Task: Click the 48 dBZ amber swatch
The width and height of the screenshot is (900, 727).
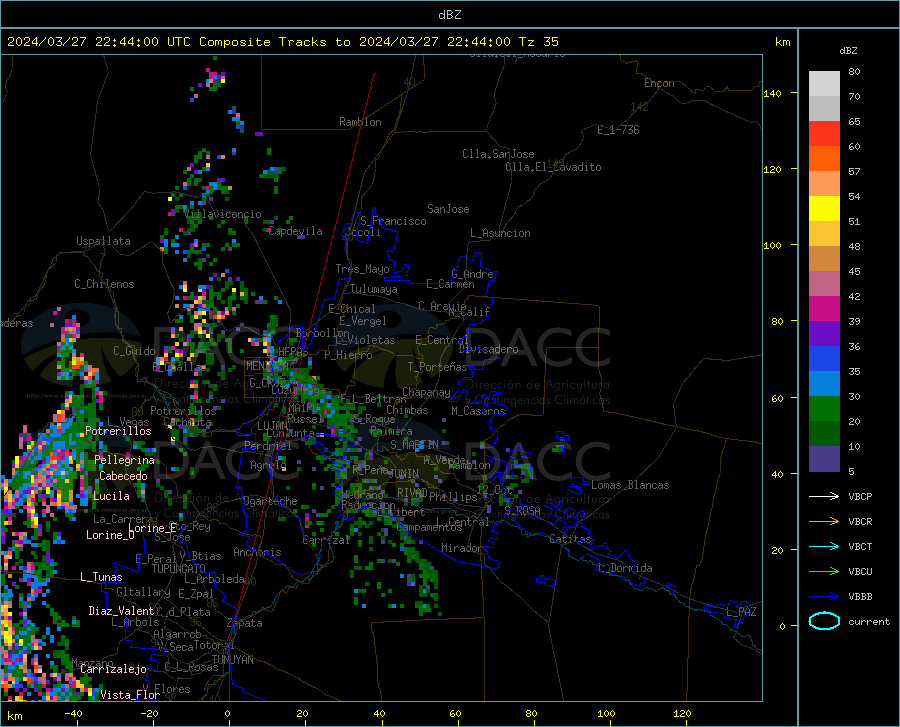Action: pos(824,259)
